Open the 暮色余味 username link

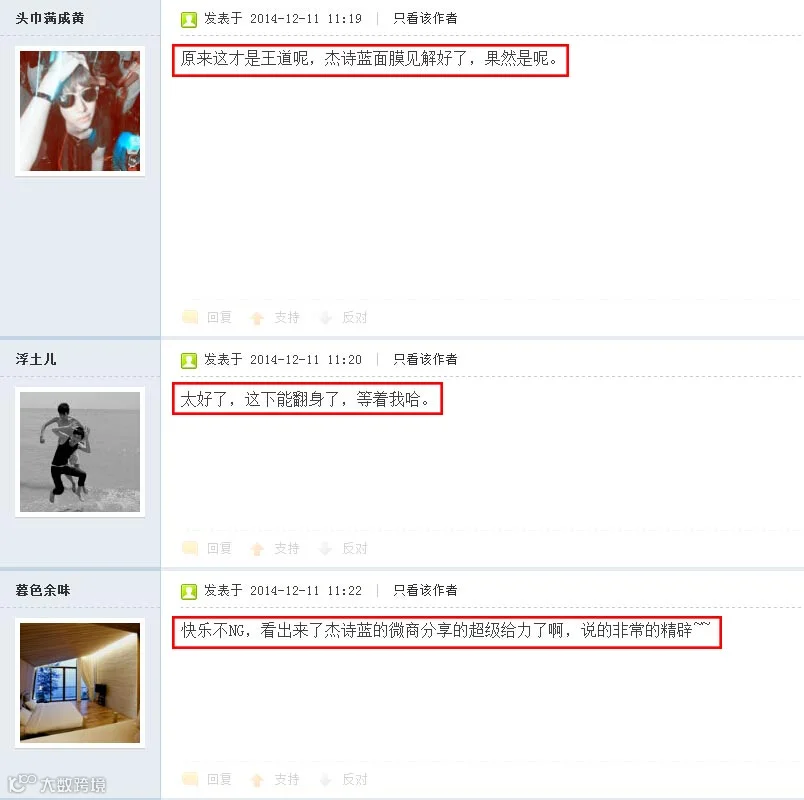pos(43,590)
